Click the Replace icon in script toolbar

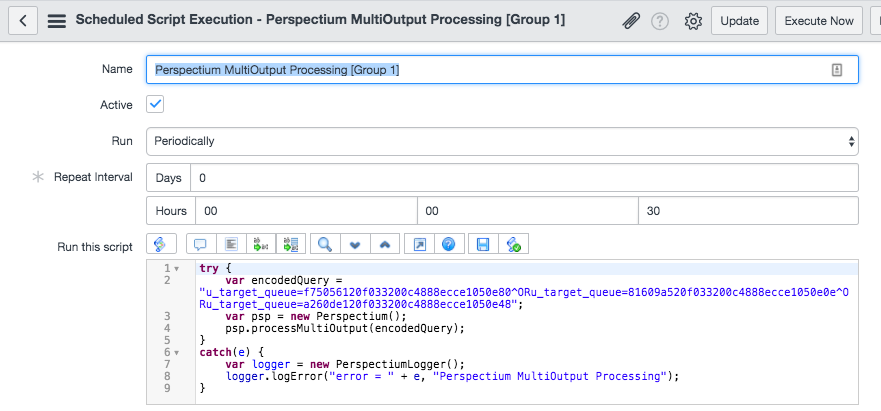coord(261,244)
